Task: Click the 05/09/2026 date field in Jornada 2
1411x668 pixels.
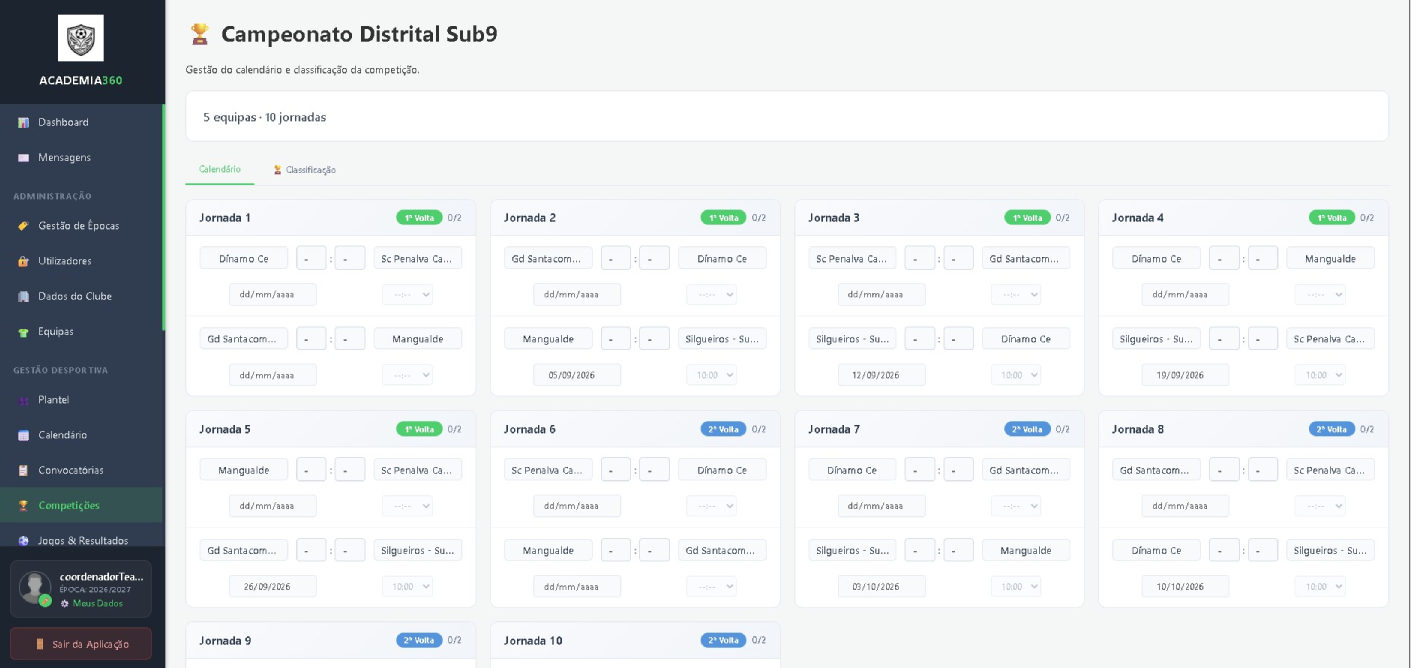Action: click(x=577, y=375)
